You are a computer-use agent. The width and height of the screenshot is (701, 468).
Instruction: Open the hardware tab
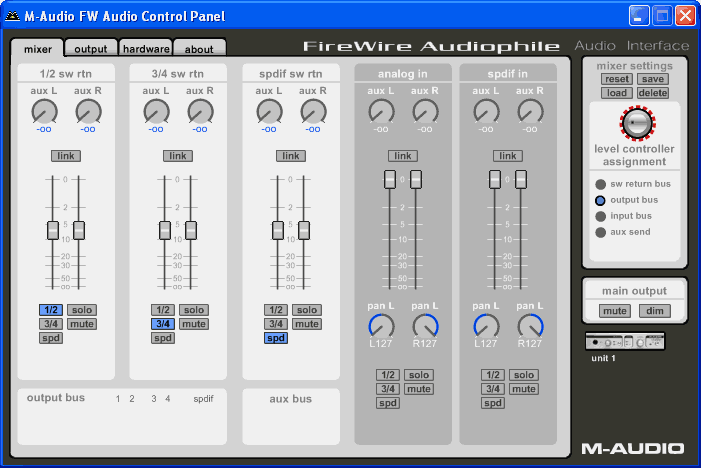146,49
